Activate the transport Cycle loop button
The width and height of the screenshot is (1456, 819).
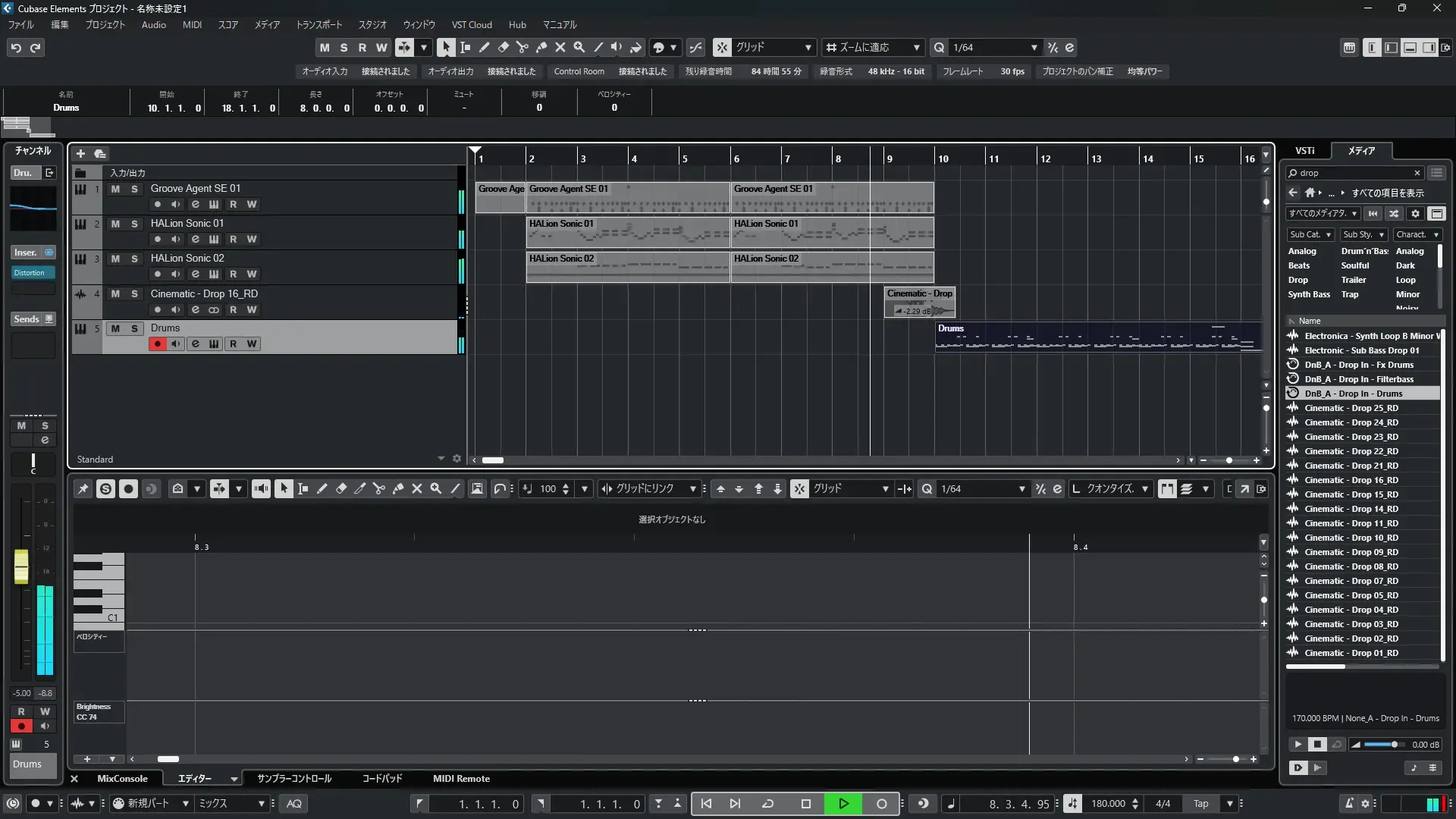767,803
